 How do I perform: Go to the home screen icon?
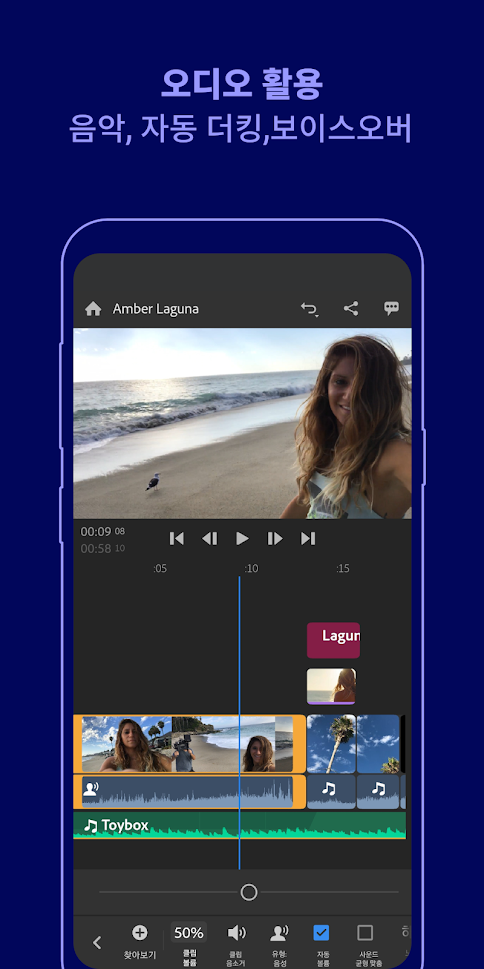tap(93, 309)
